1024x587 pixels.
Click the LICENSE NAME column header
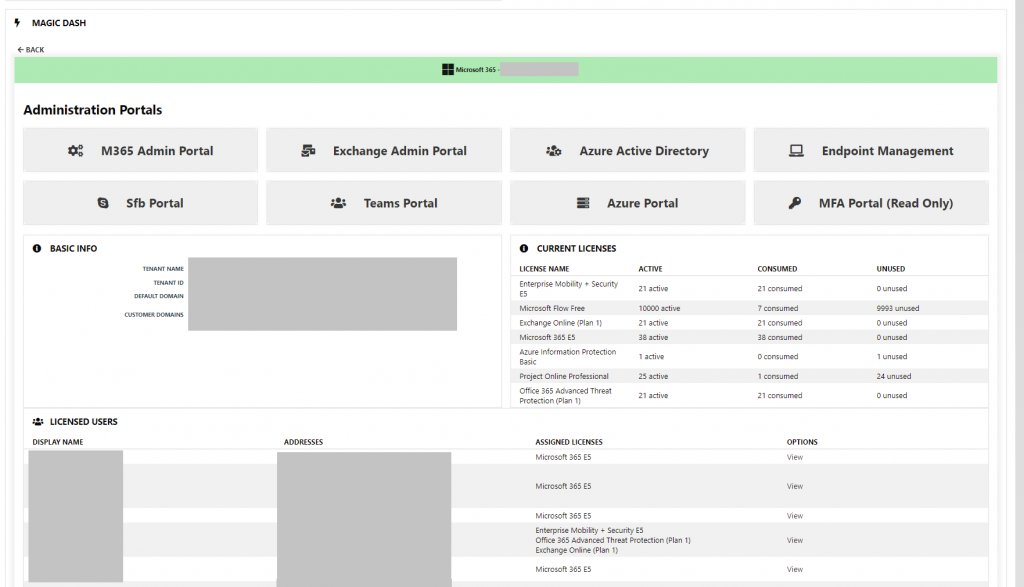(544, 269)
